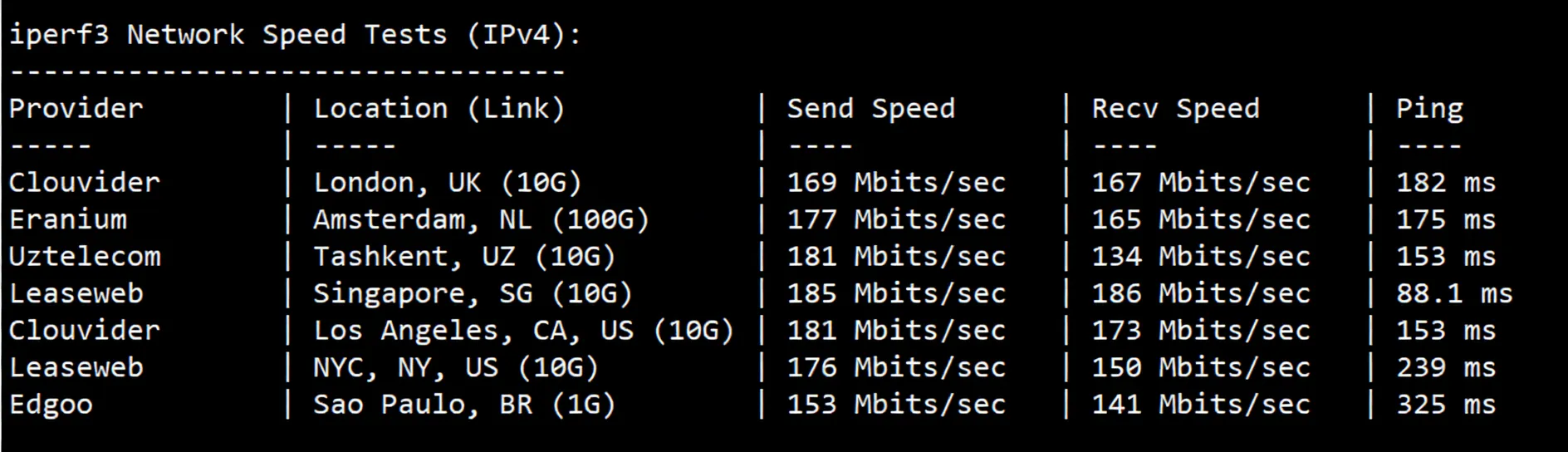Click the Provider column header
The width and height of the screenshot is (1568, 452).
76,109
